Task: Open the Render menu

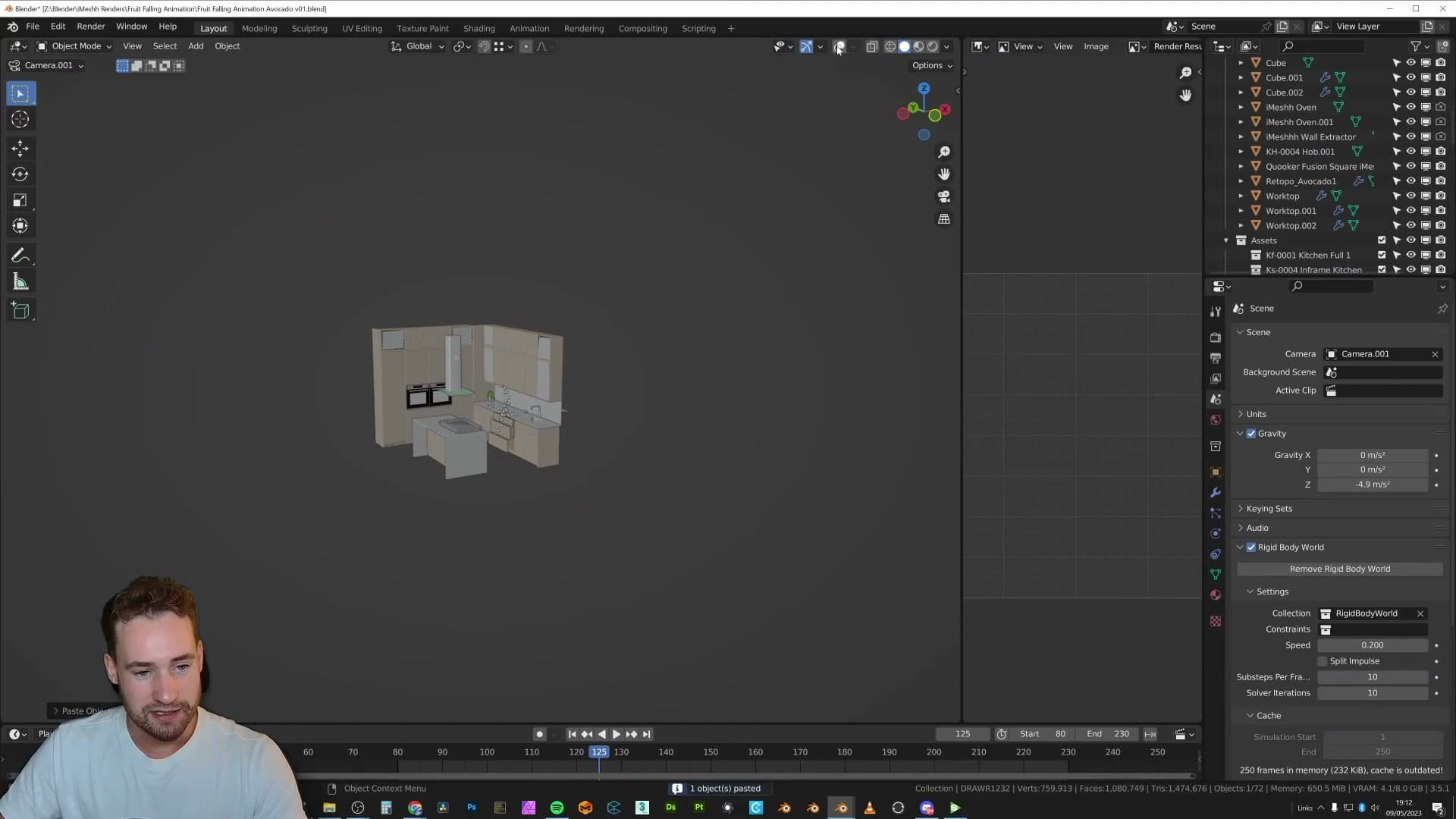Action: [91, 27]
